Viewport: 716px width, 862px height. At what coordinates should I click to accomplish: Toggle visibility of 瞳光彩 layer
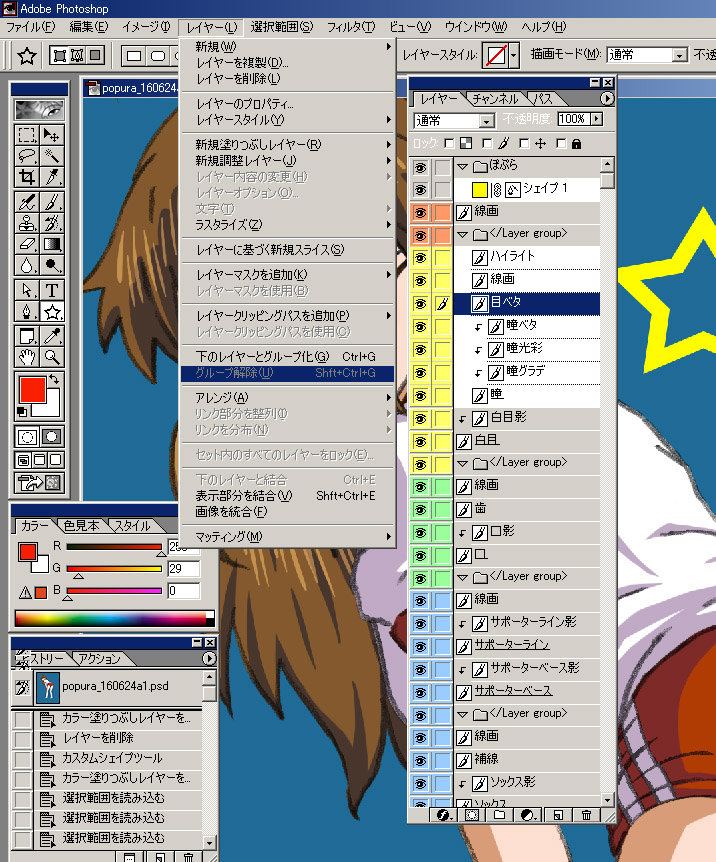click(421, 350)
